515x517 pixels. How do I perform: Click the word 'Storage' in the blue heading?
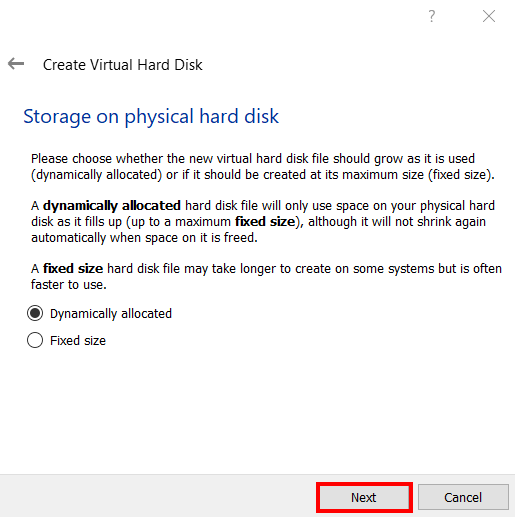57,117
